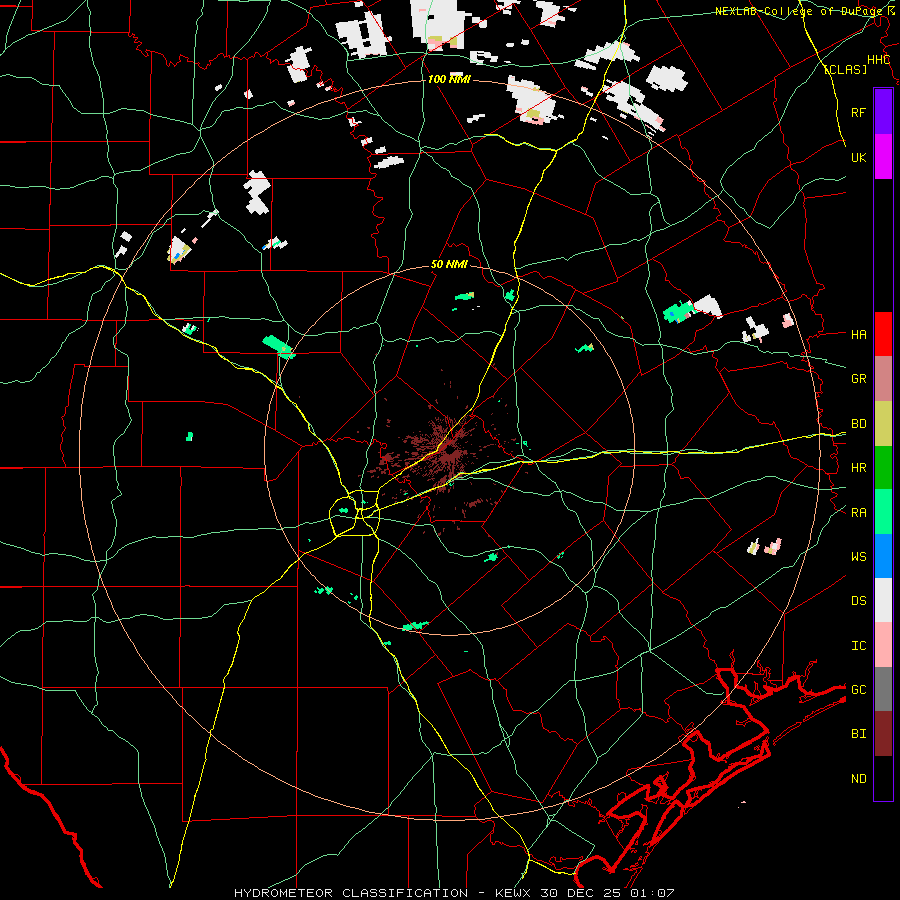Image resolution: width=900 pixels, height=900 pixels.
Task: Select the BI legend label
Action: coord(858,734)
